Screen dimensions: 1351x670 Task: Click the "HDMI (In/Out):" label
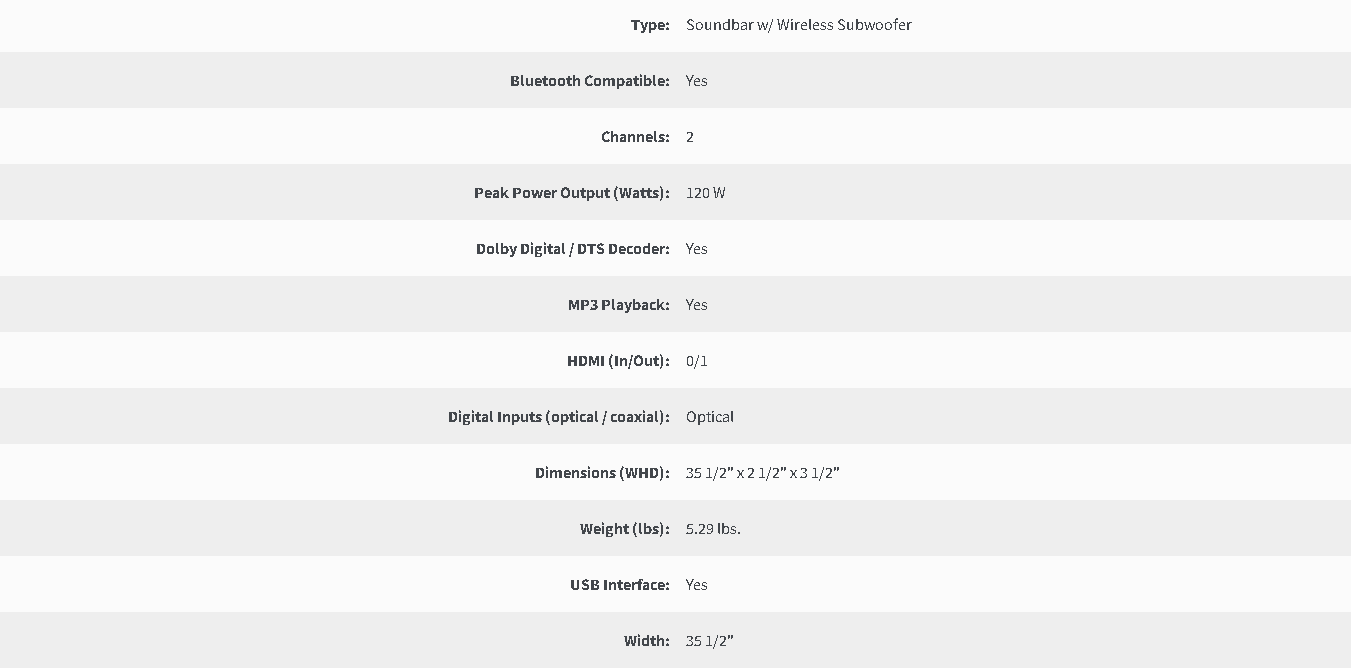(618, 361)
